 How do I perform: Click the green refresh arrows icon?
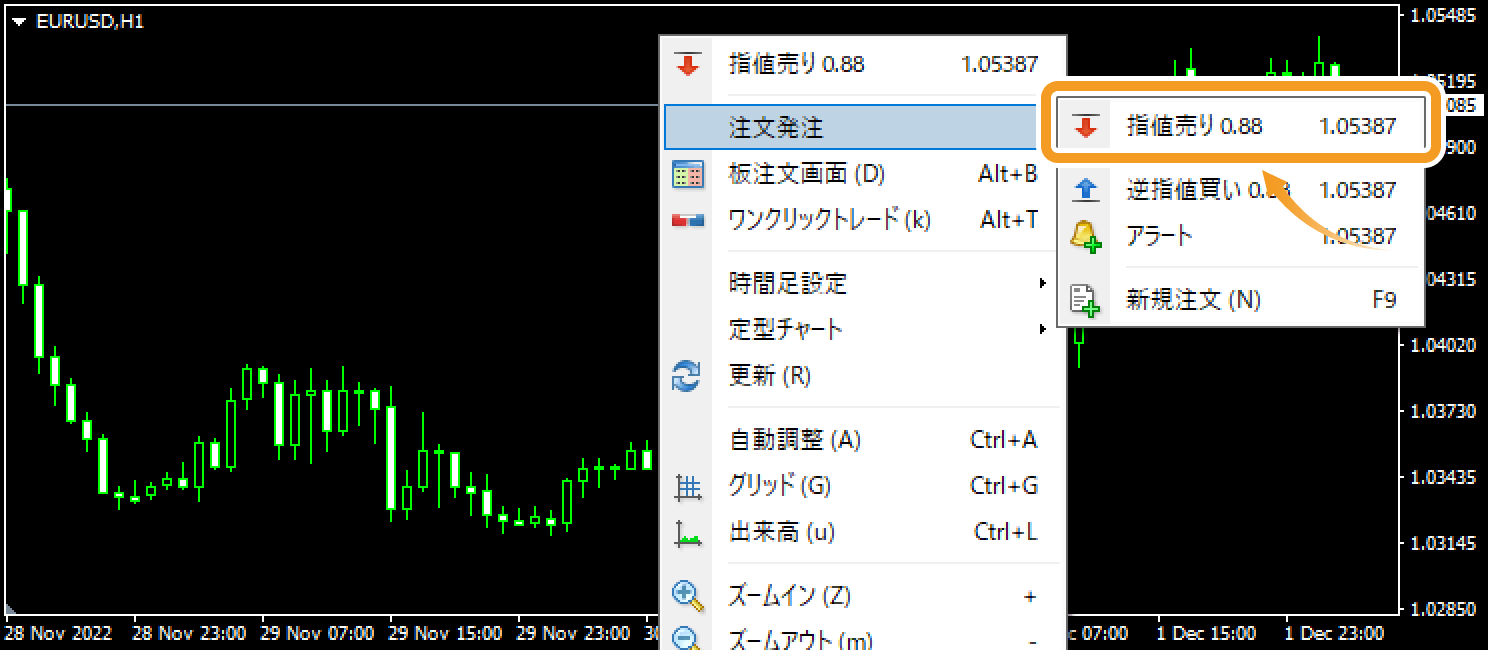click(x=687, y=377)
